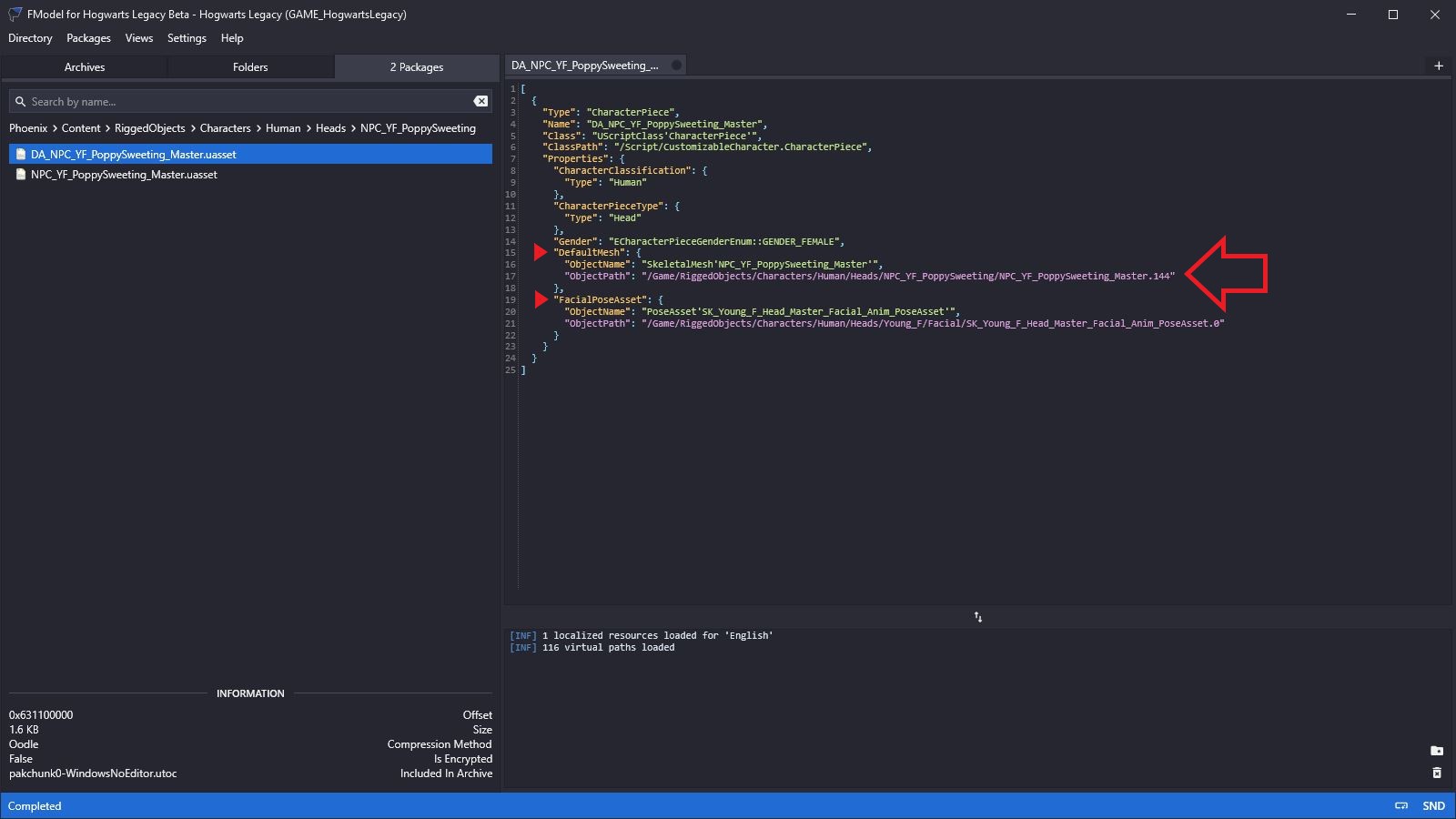Go to Heads breadcrumb
Image resolution: width=1456 pixels, height=819 pixels.
pos(330,128)
